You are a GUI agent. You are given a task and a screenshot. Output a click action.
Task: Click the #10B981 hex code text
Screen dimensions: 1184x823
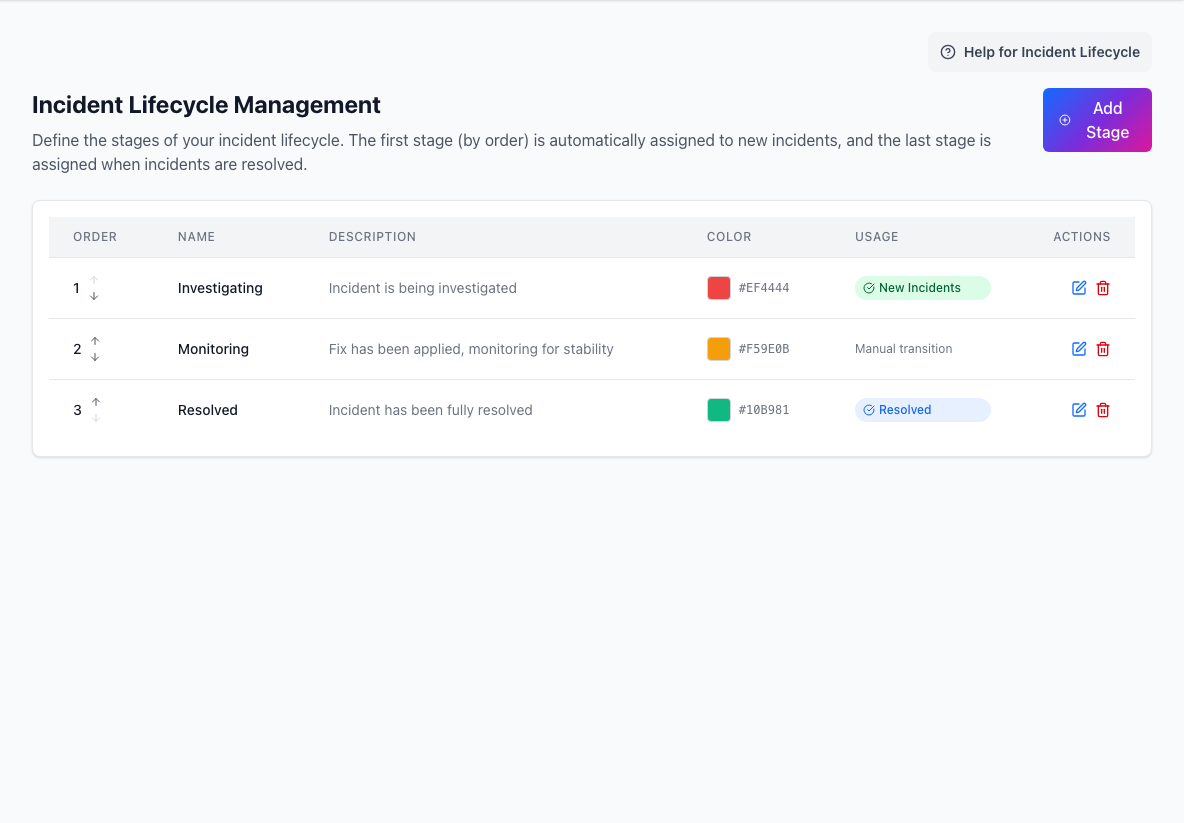(764, 410)
